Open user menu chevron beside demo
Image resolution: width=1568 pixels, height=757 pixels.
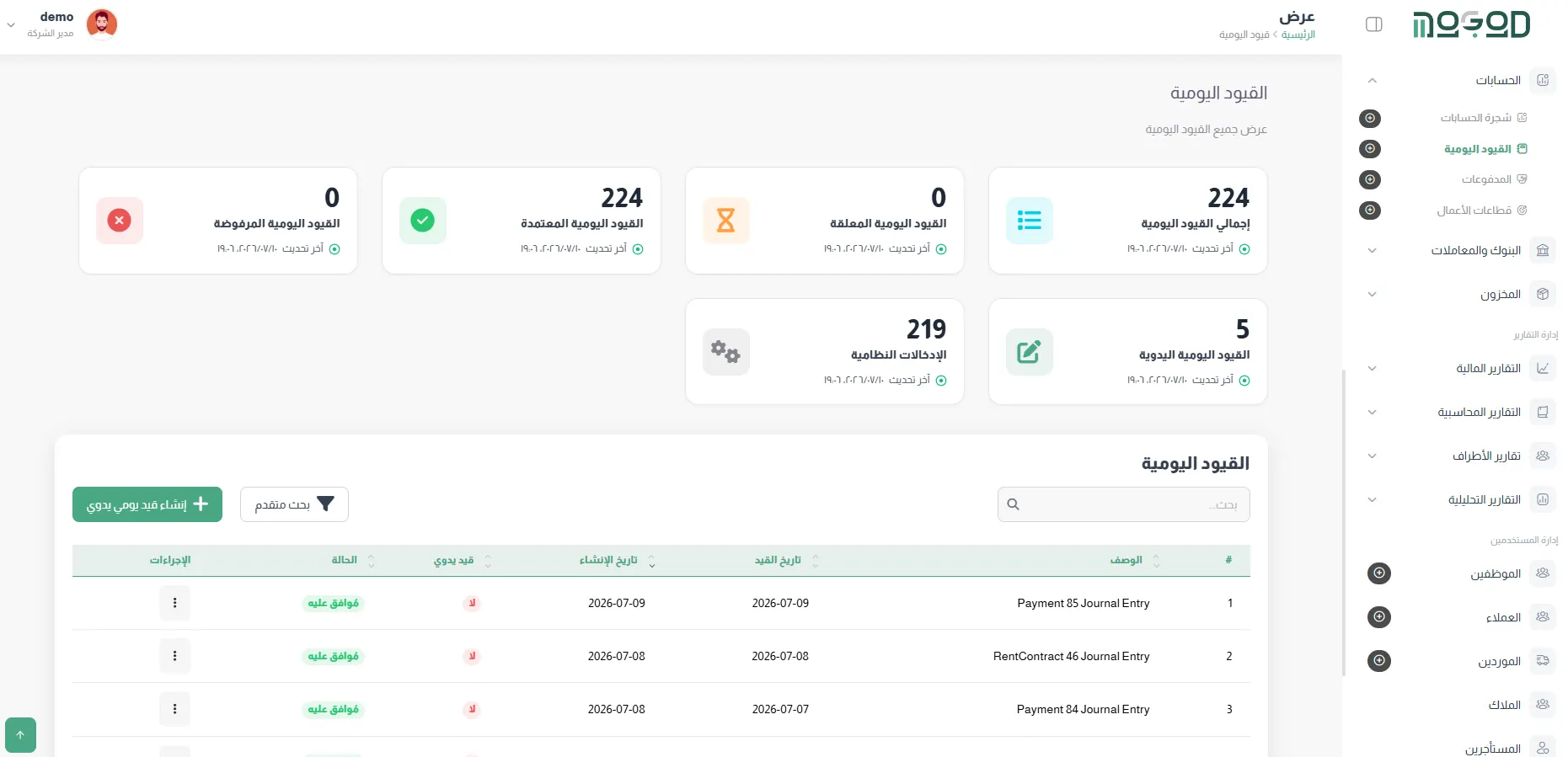pyautogui.click(x=11, y=25)
